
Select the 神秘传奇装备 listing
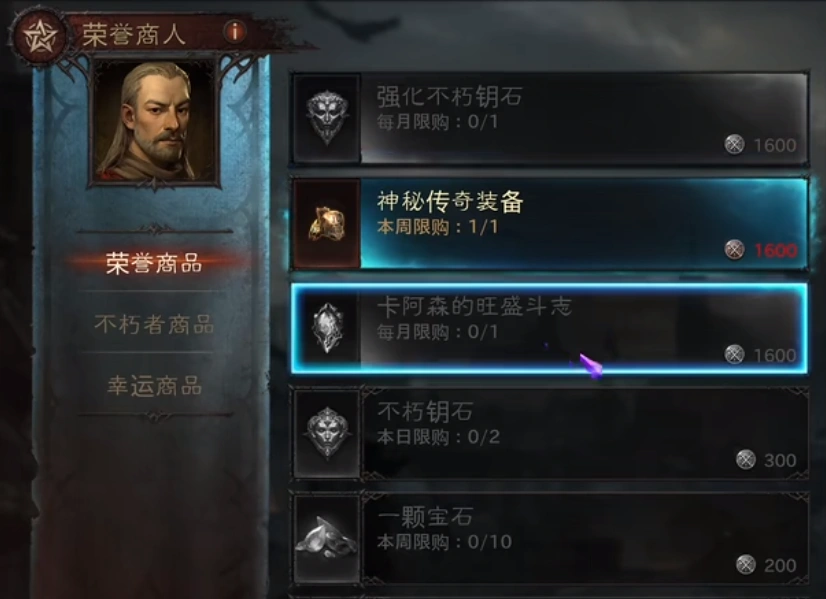click(549, 223)
